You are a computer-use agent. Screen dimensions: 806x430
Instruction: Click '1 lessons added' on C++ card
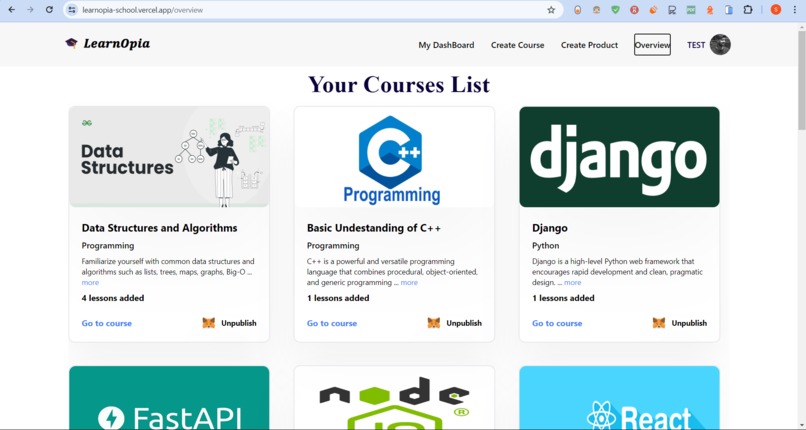coord(338,298)
